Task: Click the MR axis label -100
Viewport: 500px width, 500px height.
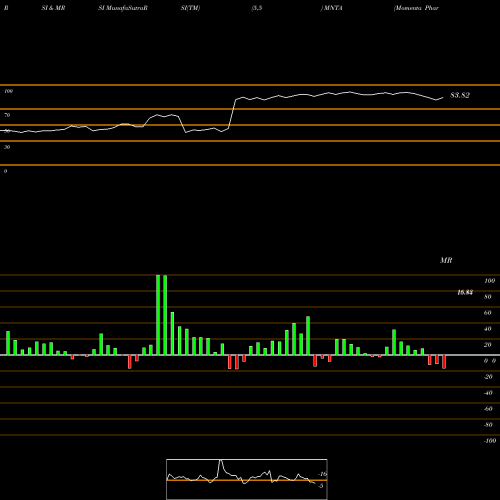Action: click(x=490, y=441)
